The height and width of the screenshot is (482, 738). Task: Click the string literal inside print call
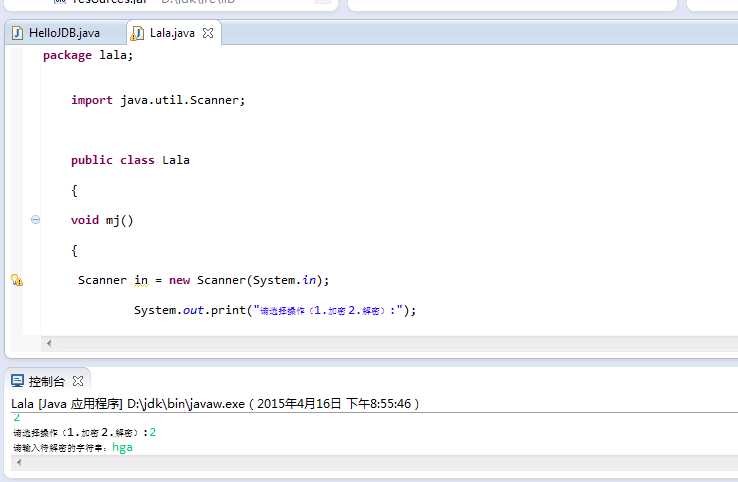click(x=328, y=310)
